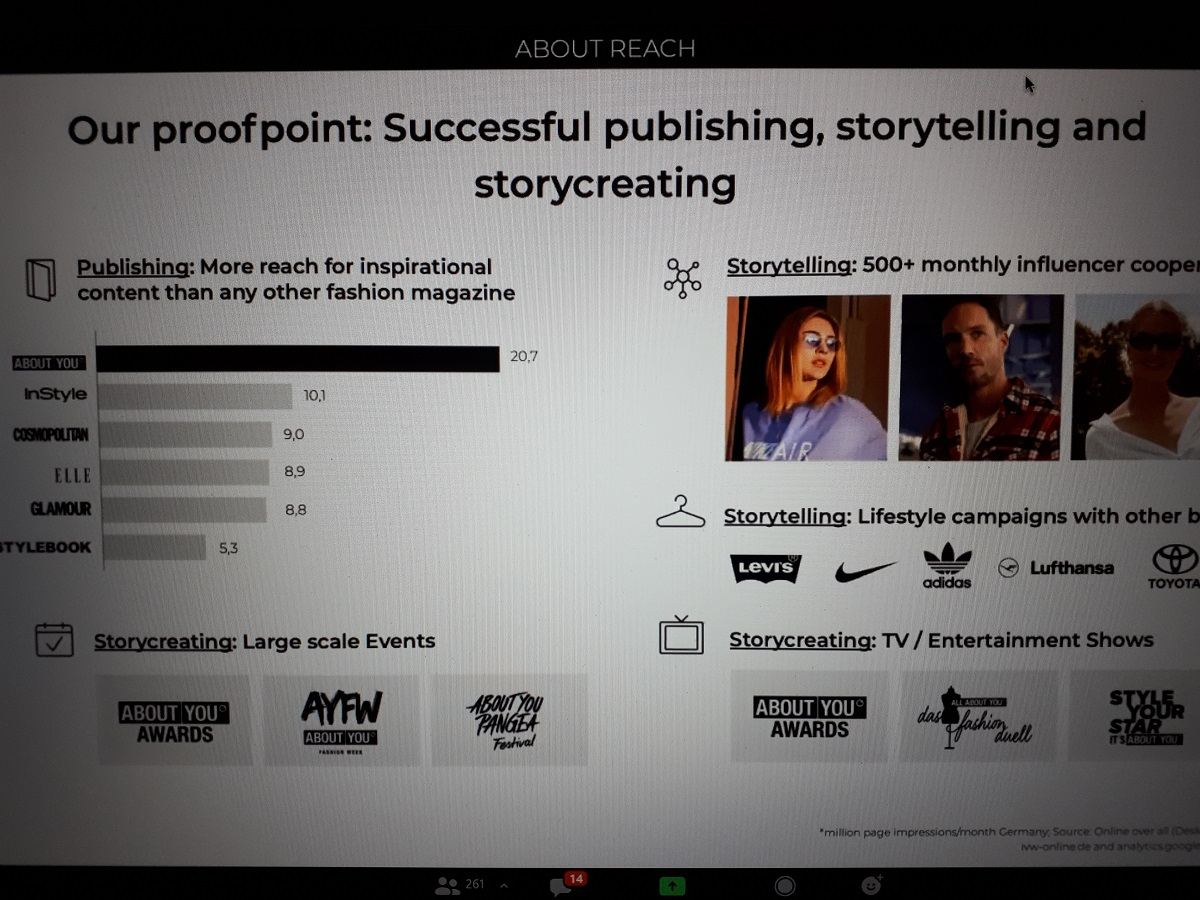Click the Levi's logo

(x=766, y=568)
